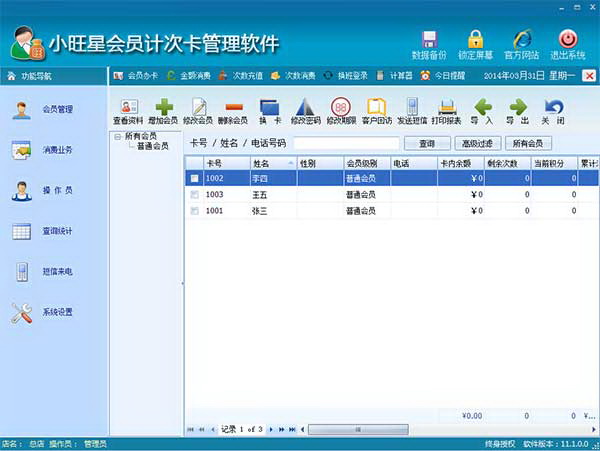Sort by the 性别 column header
Screen dimensions: 600x451
pos(320,164)
